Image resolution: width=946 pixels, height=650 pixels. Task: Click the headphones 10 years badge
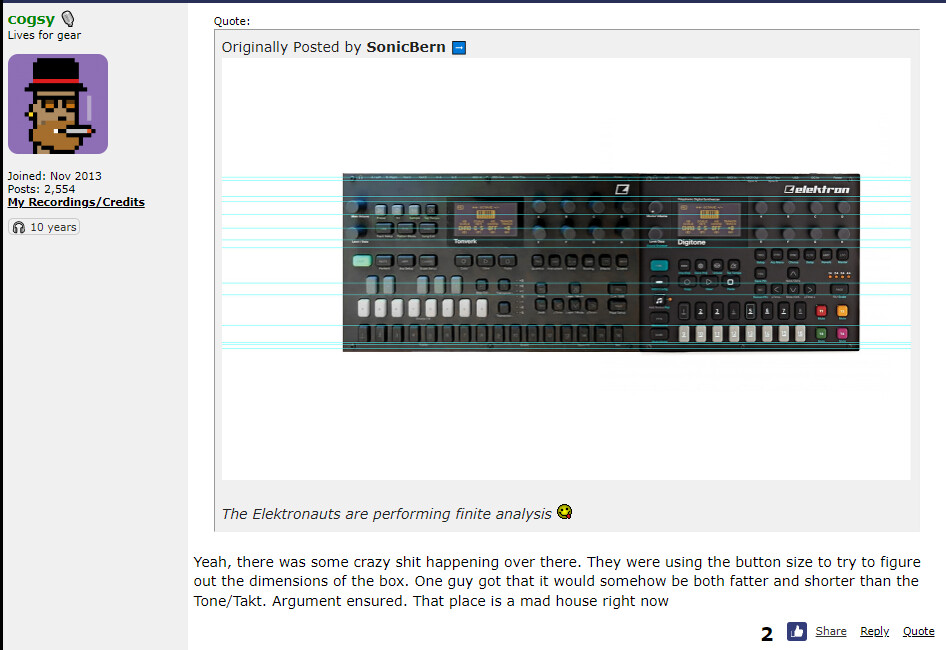[44, 227]
